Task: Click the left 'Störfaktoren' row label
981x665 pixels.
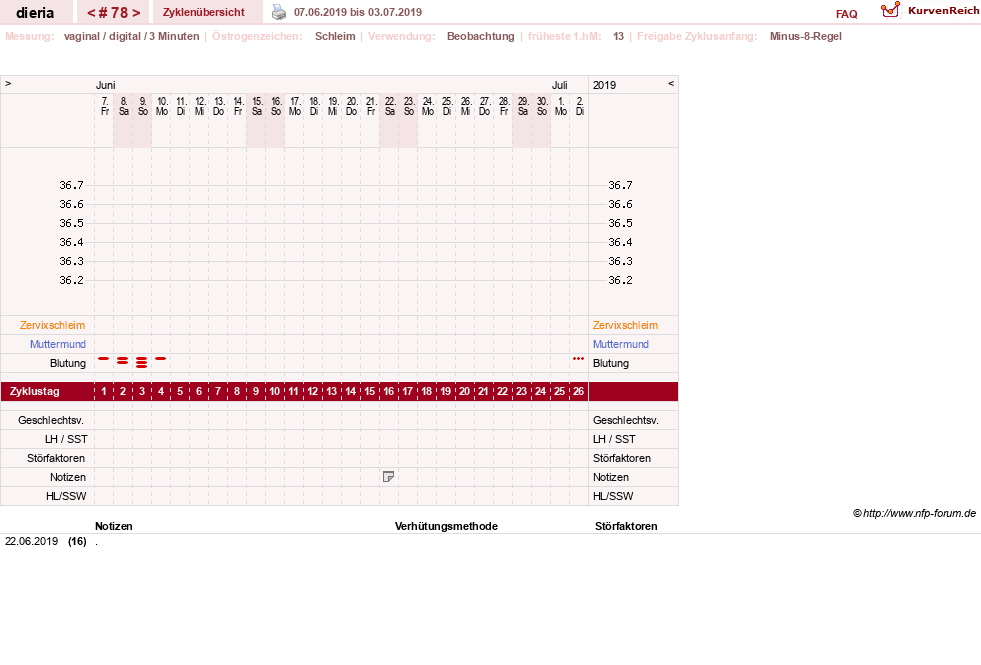Action: point(56,459)
